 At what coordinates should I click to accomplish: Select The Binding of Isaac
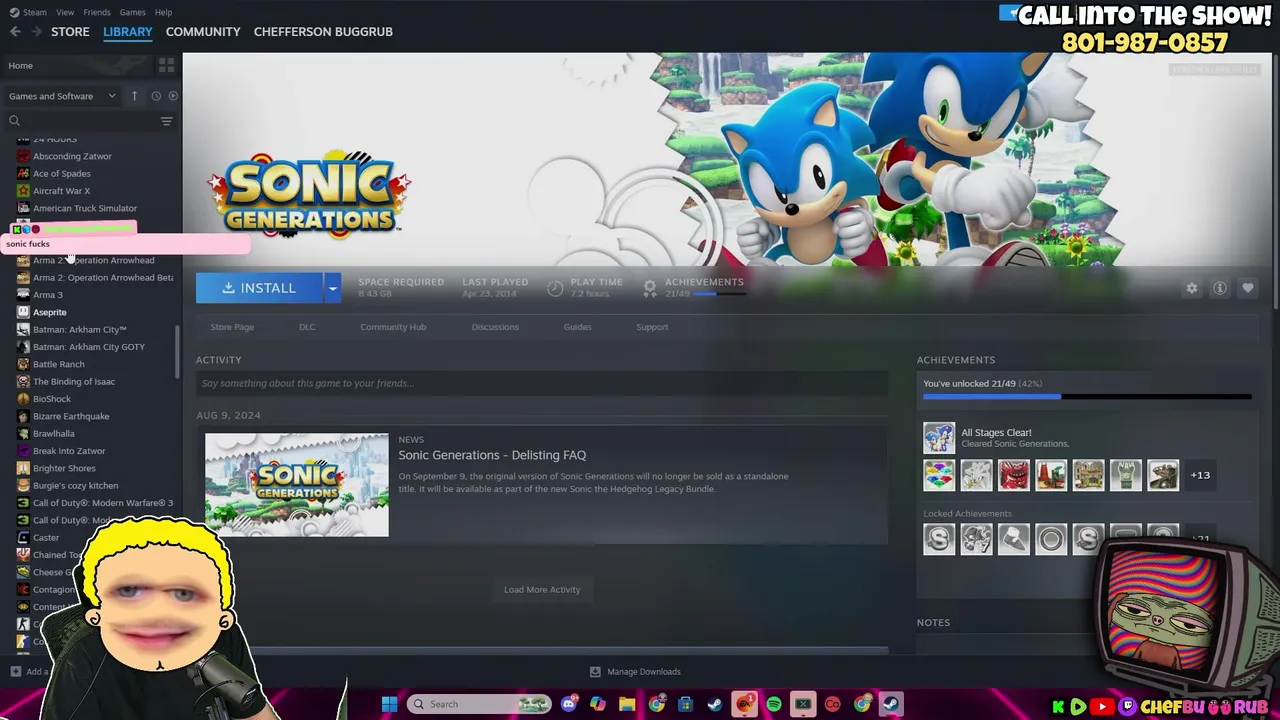pos(73,381)
